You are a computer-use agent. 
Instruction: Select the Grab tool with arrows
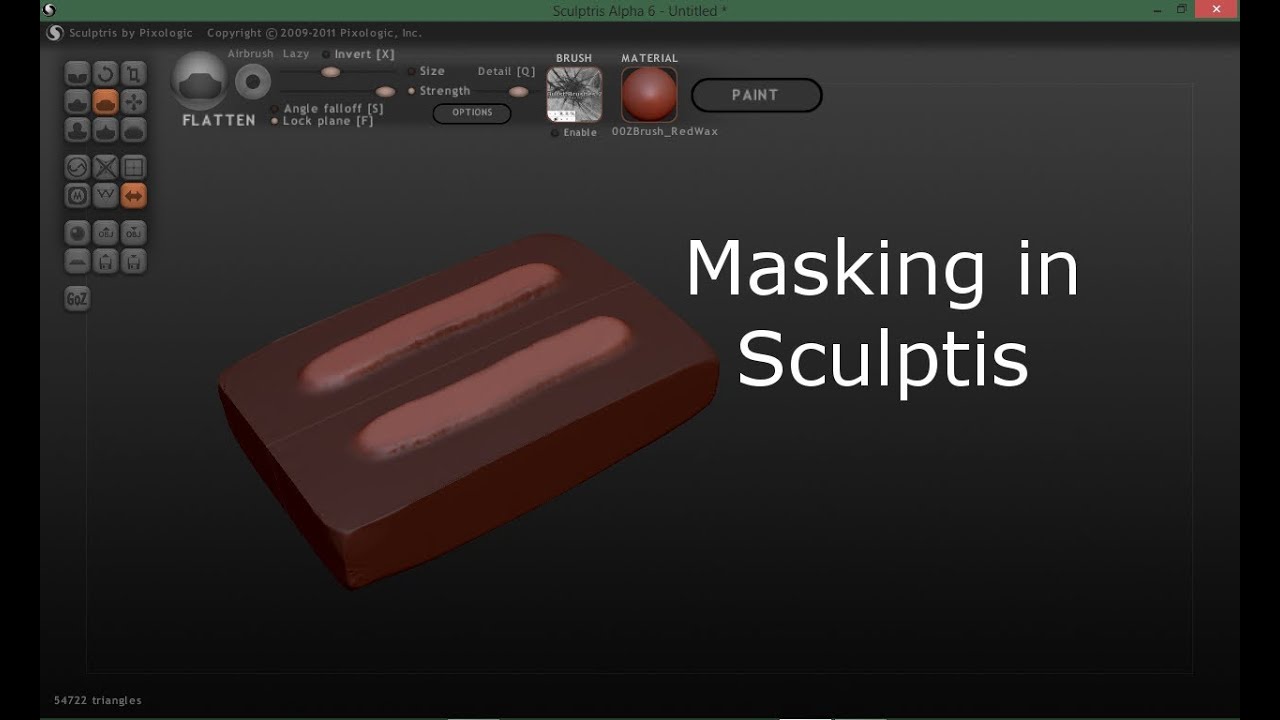coord(133,101)
